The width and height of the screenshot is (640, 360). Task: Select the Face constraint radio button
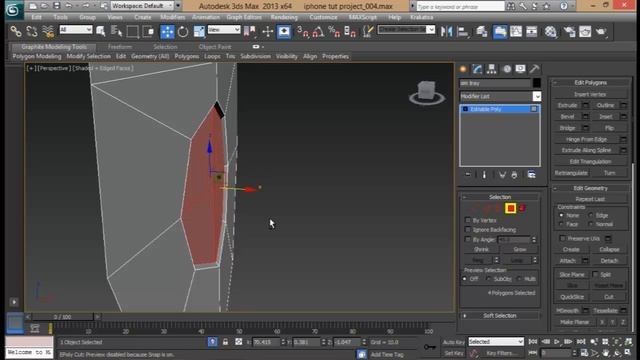(x=561, y=224)
